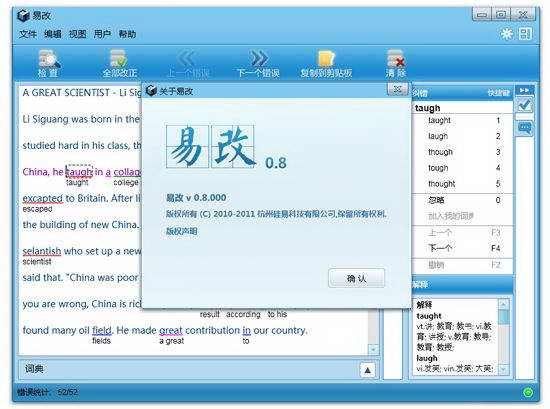The width and height of the screenshot is (550, 409).
Task: Jump to 下一个错误 (next error) icon
Action: click(x=258, y=63)
